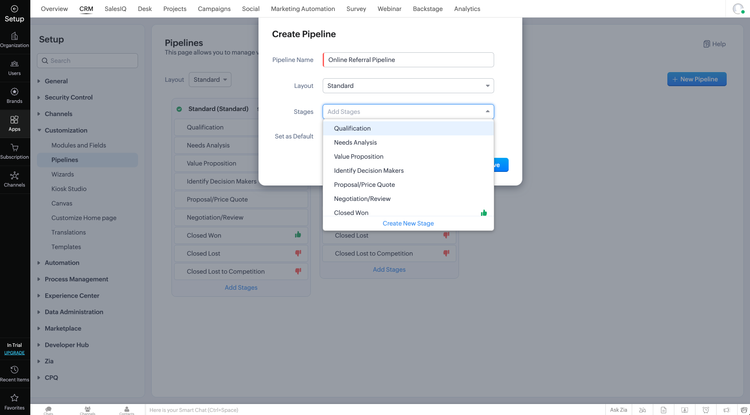Switch to the Desk tab

click(x=144, y=9)
